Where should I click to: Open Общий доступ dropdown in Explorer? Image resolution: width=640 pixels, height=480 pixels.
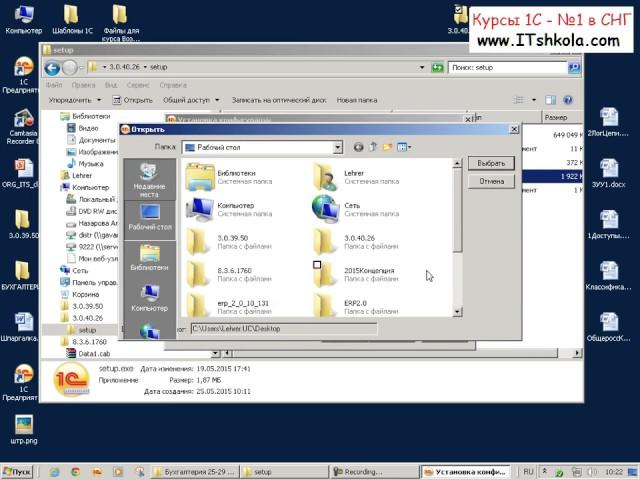click(x=191, y=100)
